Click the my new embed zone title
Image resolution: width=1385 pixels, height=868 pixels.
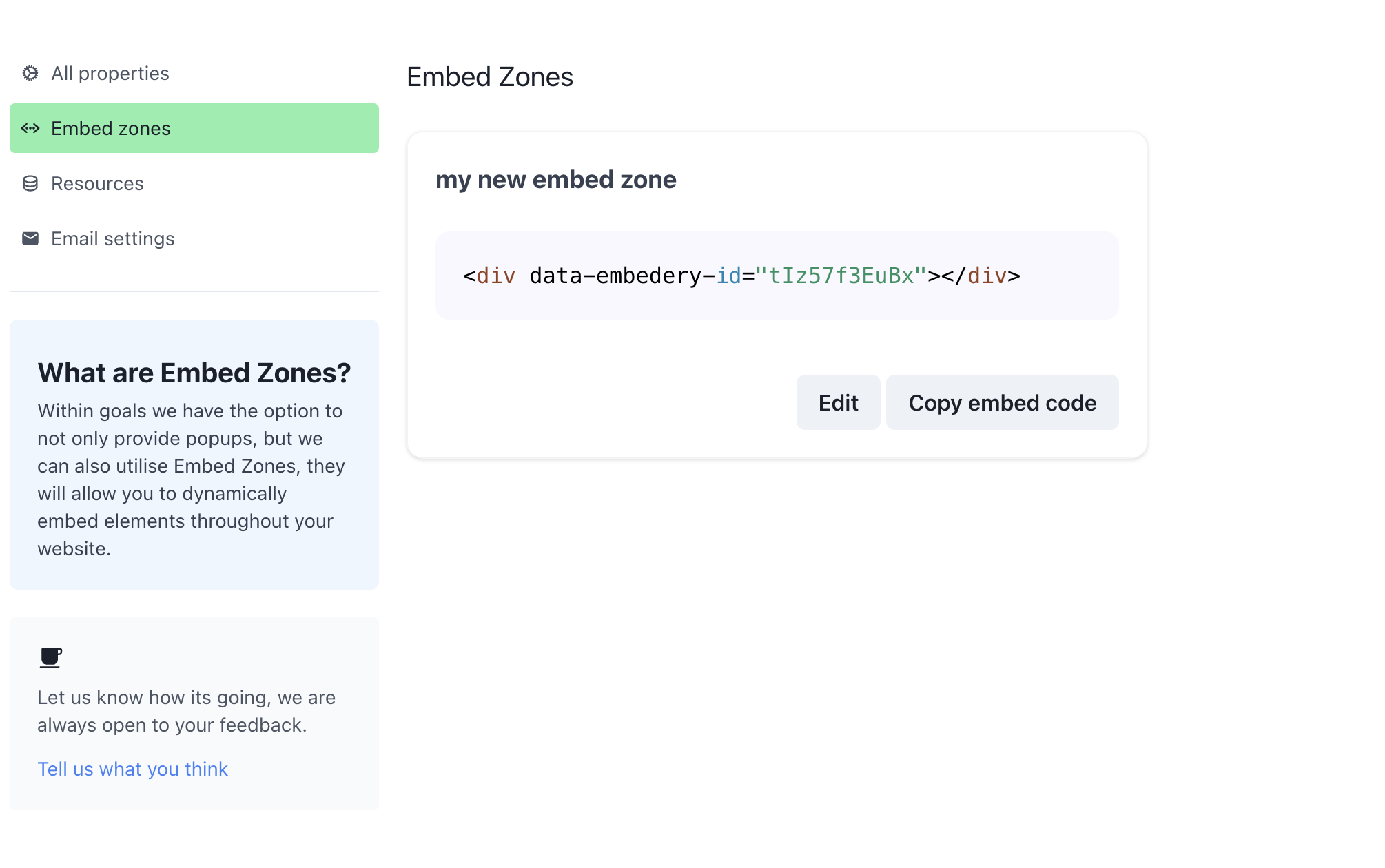tap(555, 179)
